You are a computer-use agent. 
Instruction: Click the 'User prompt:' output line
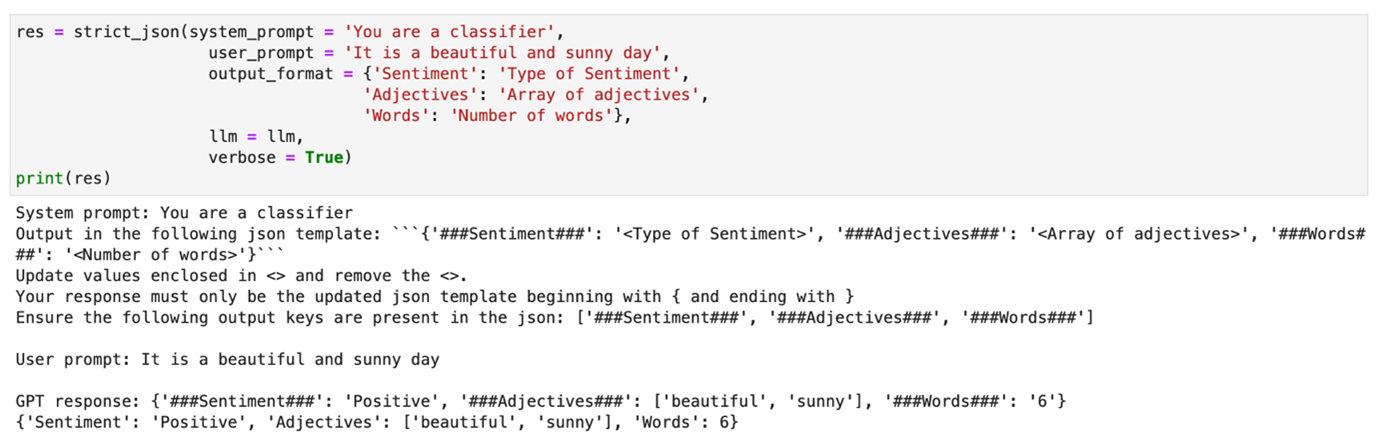click(x=228, y=360)
